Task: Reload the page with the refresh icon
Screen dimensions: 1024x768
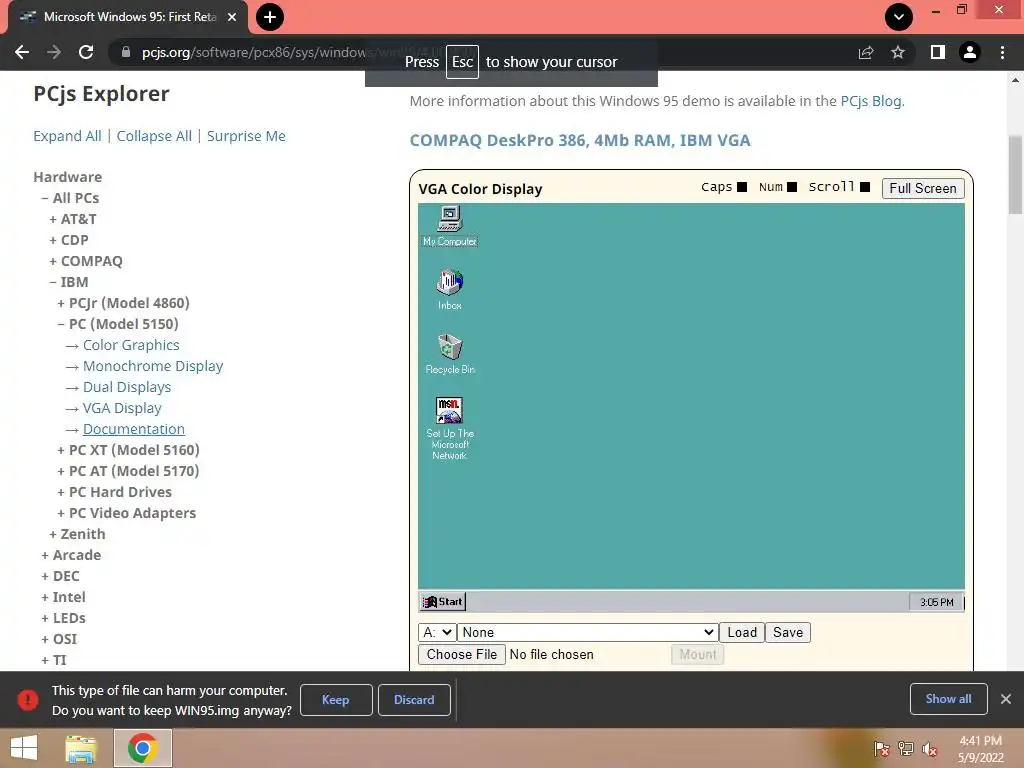Action: (x=86, y=52)
